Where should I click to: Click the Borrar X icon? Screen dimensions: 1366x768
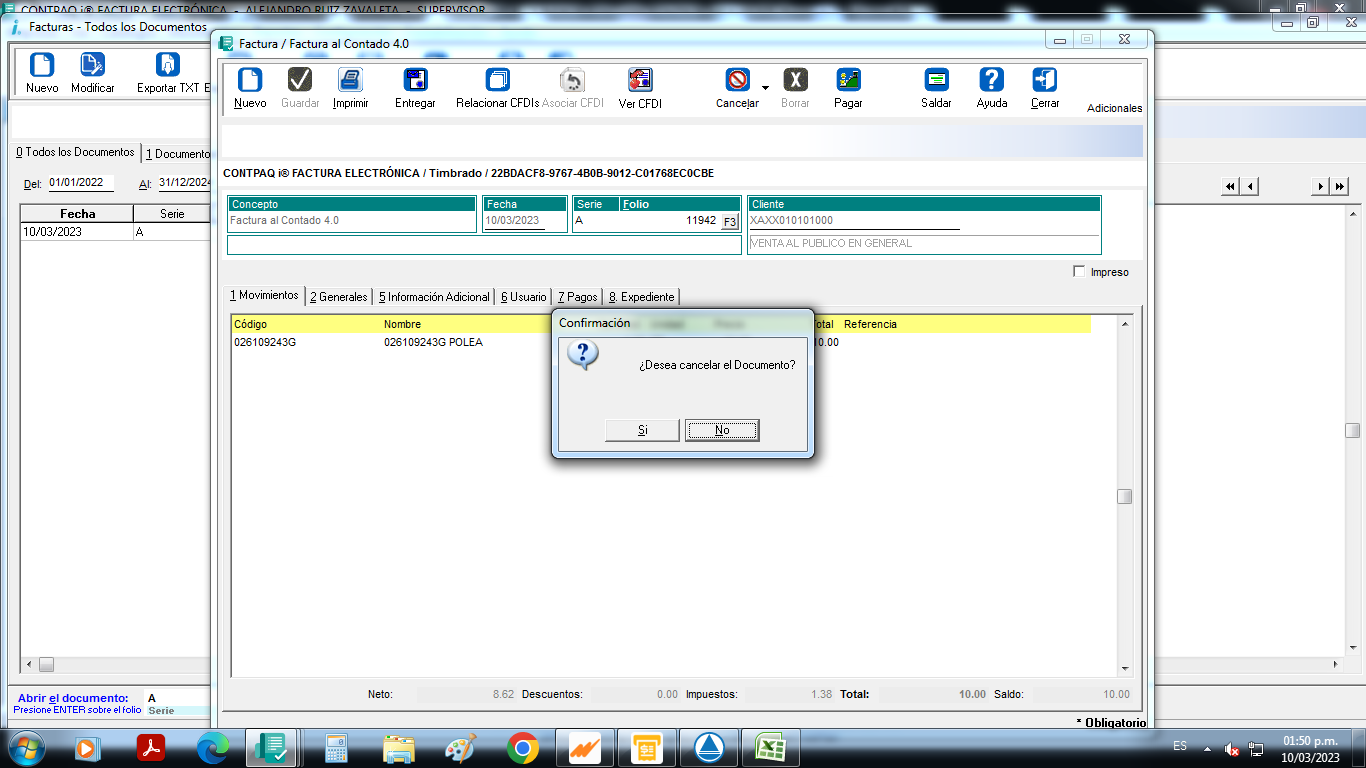pos(795,80)
